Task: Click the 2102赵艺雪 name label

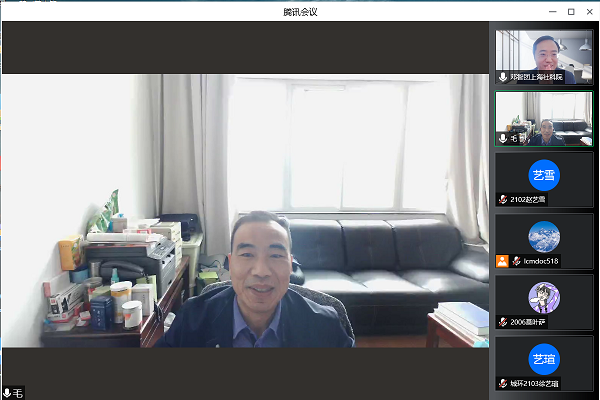Action: point(528,200)
